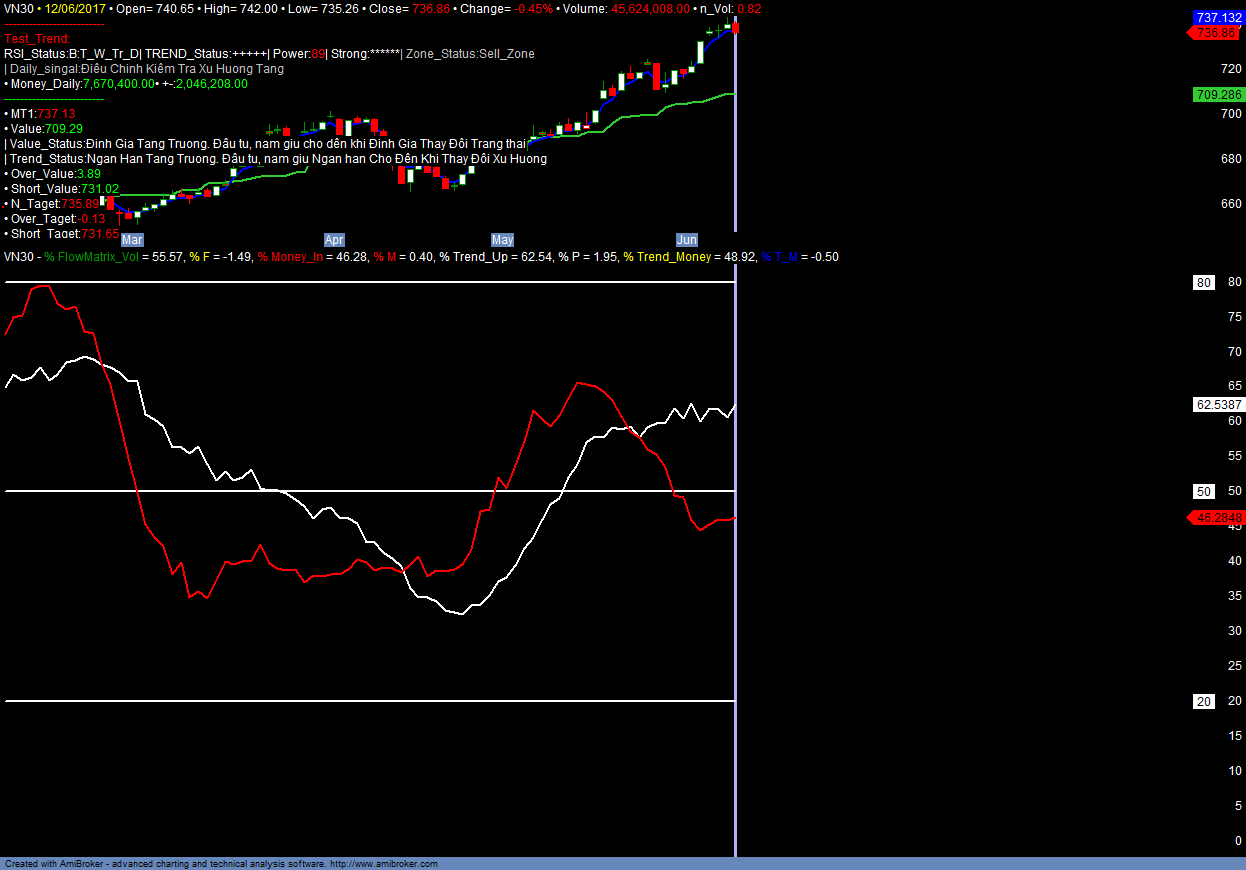This screenshot has height=870, width=1246.
Task: Click the 80 level label box
Action: point(1204,283)
